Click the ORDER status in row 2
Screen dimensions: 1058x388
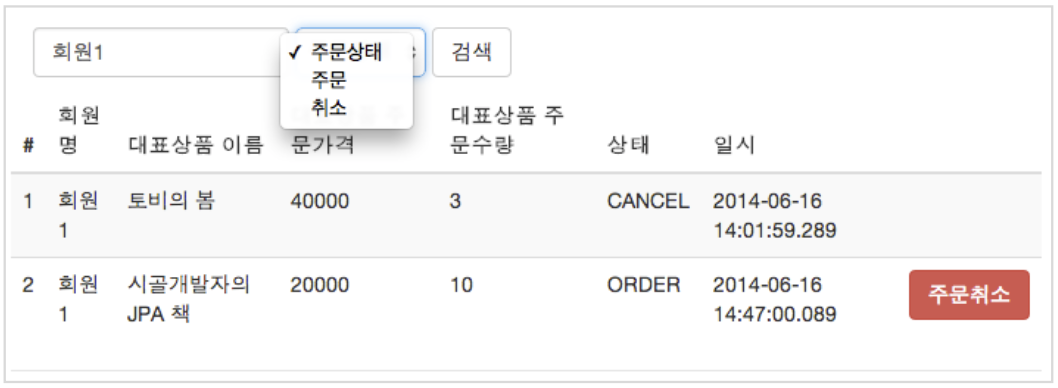pos(644,285)
